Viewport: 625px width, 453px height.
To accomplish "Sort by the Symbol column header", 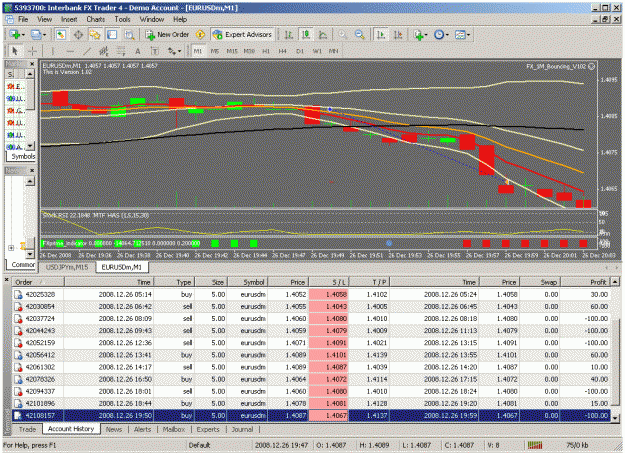I will (247, 282).
